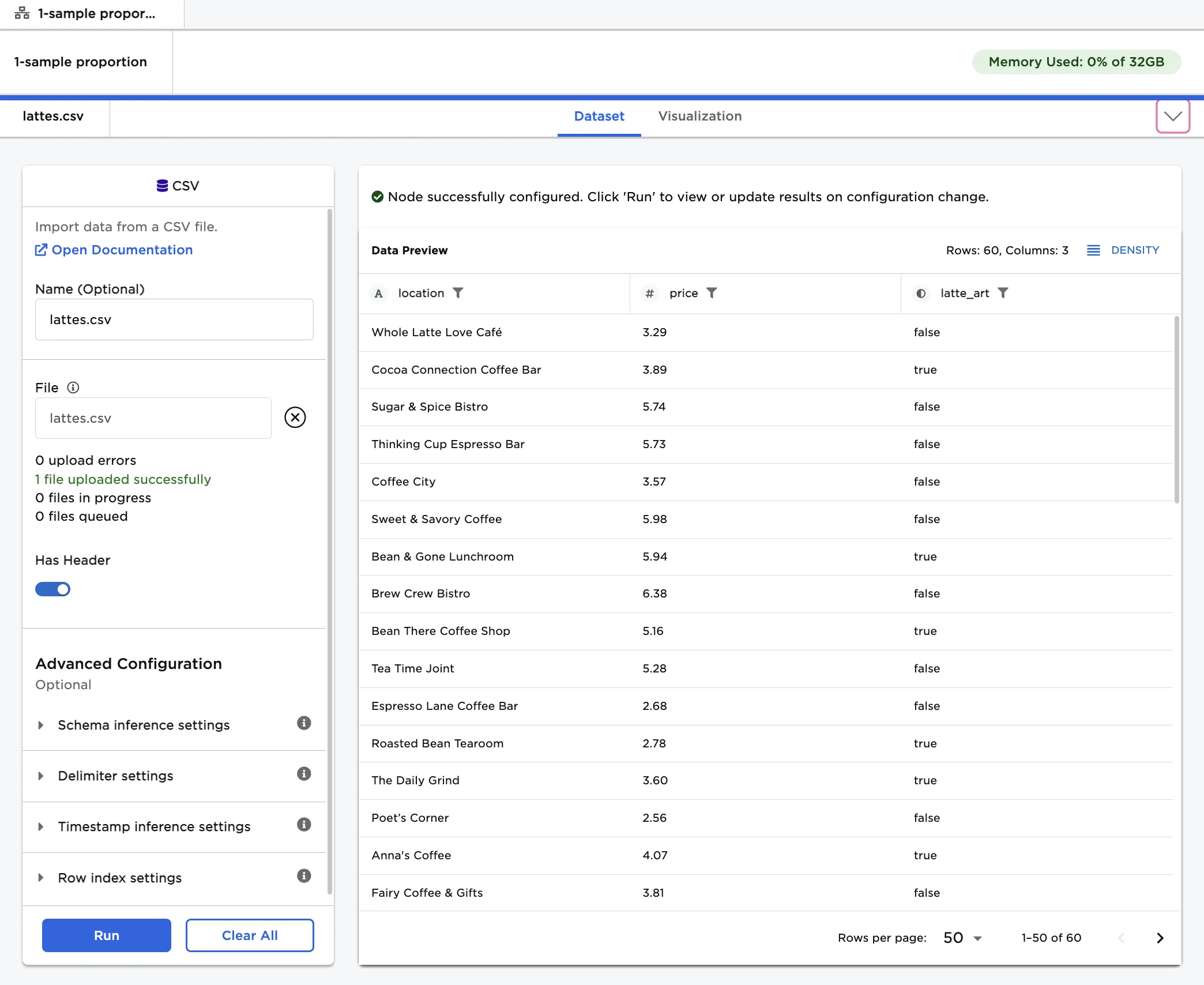Click the price column filter icon
1204x985 pixels.
[x=712, y=293]
